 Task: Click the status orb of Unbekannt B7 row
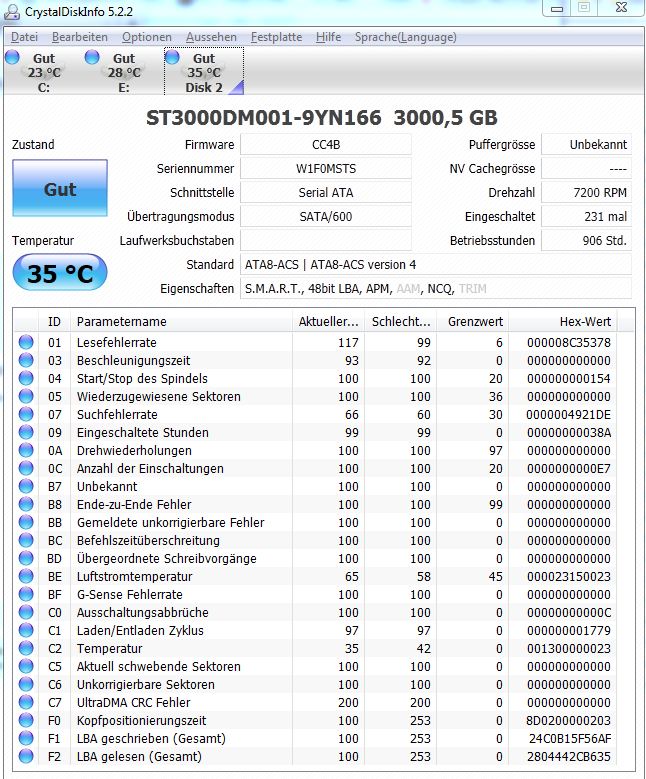(26, 486)
